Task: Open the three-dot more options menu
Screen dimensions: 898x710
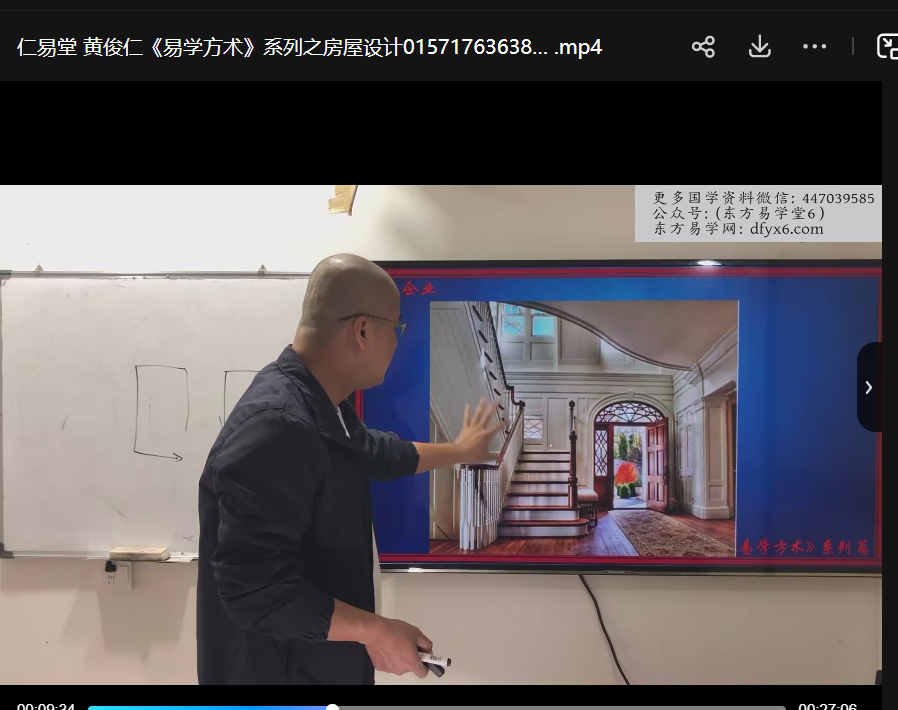Action: [814, 47]
